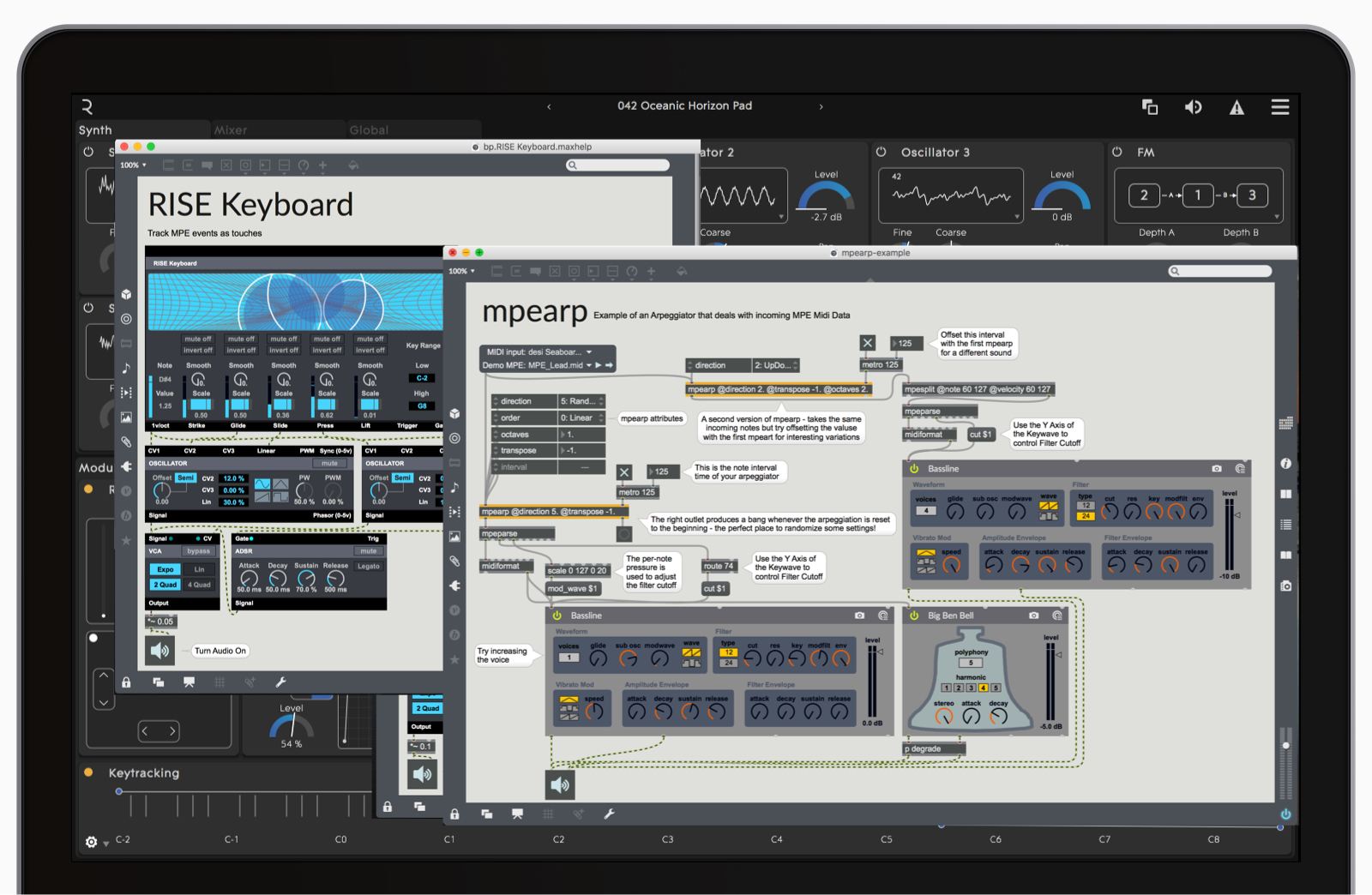Open the 2: UpDo direction value menu
The height and width of the screenshot is (895, 1372).
(x=776, y=365)
